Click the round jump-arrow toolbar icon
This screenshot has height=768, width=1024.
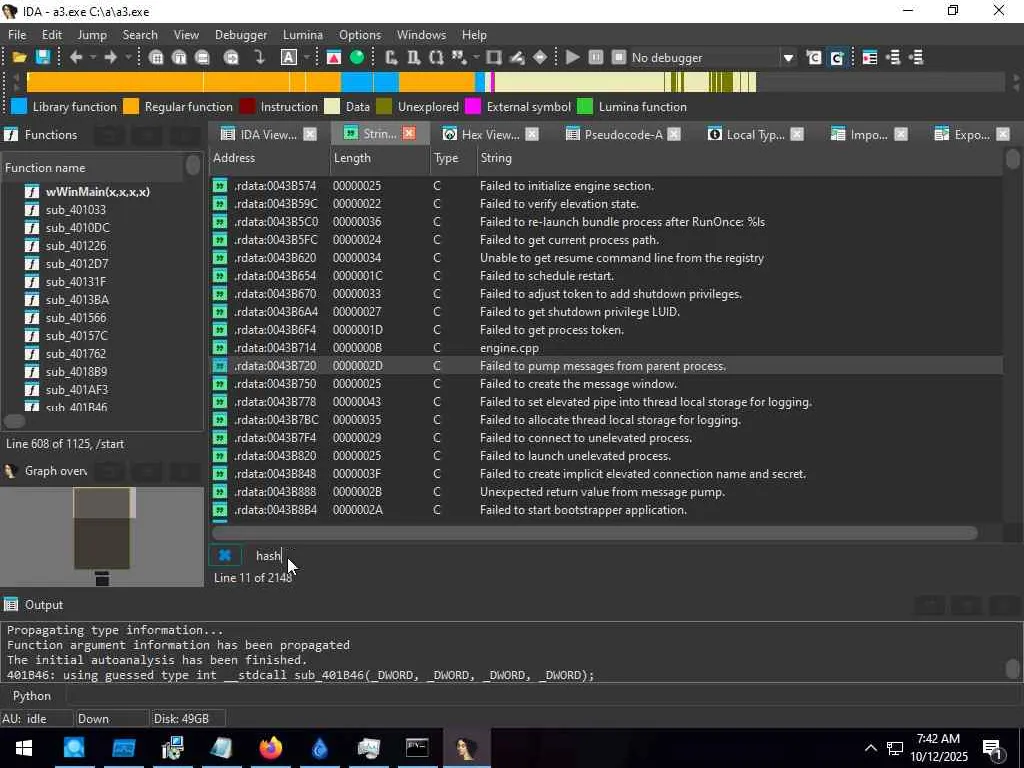pyautogui.click(x=231, y=57)
